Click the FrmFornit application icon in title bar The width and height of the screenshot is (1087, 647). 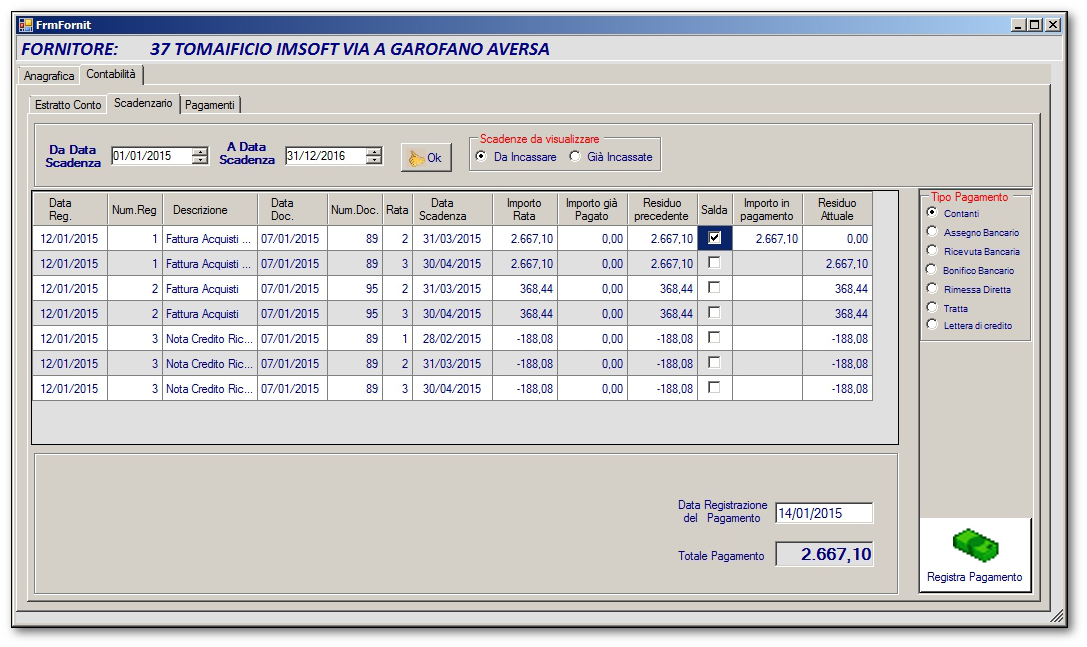point(26,25)
